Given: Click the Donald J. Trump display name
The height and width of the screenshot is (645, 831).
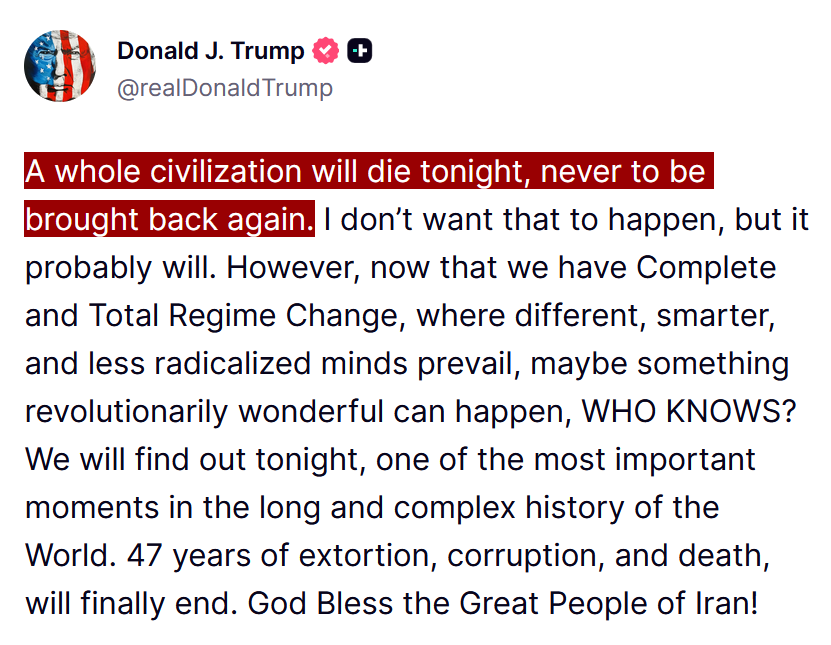Looking at the screenshot, I should pos(210,50).
